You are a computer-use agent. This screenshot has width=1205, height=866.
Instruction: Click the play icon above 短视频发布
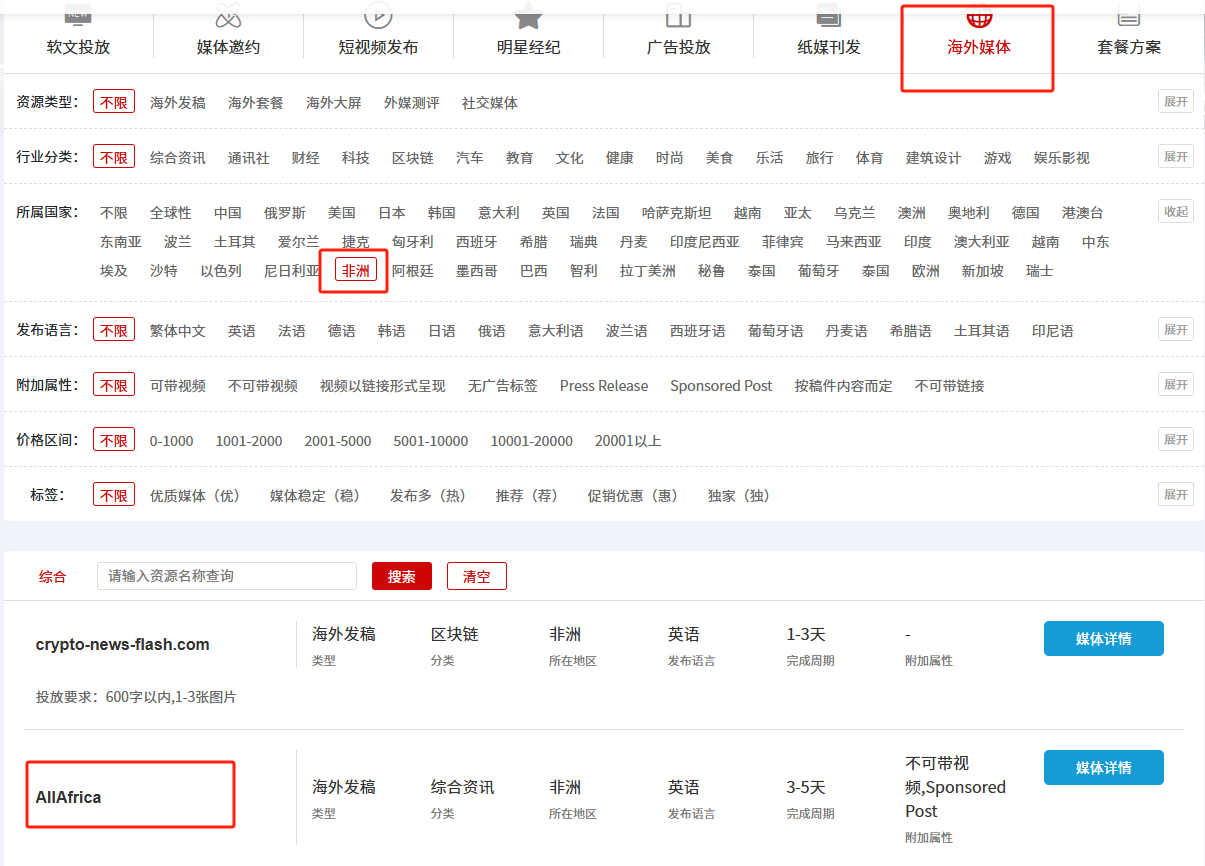pos(378,14)
